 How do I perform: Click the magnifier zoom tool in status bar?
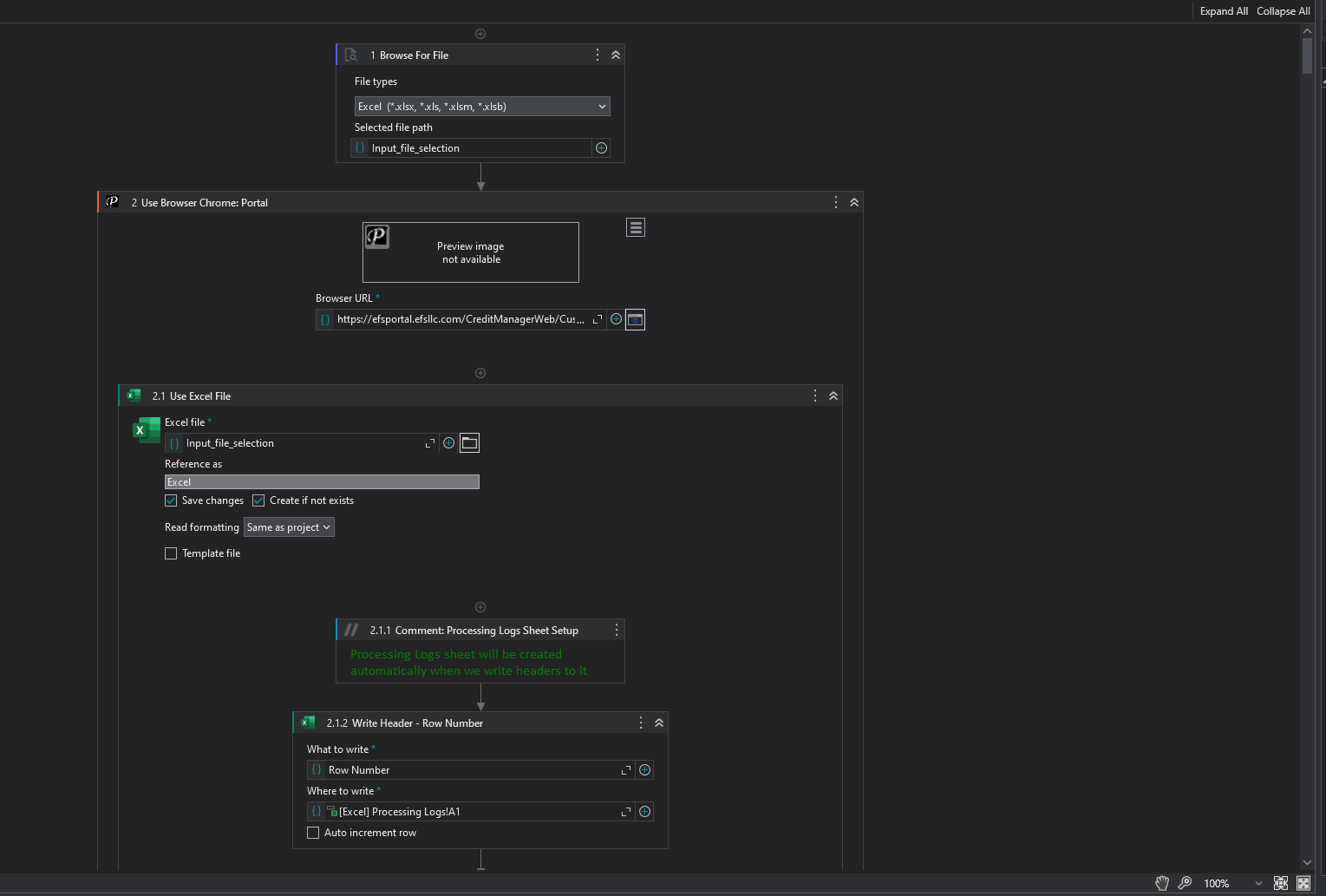[x=1185, y=883]
